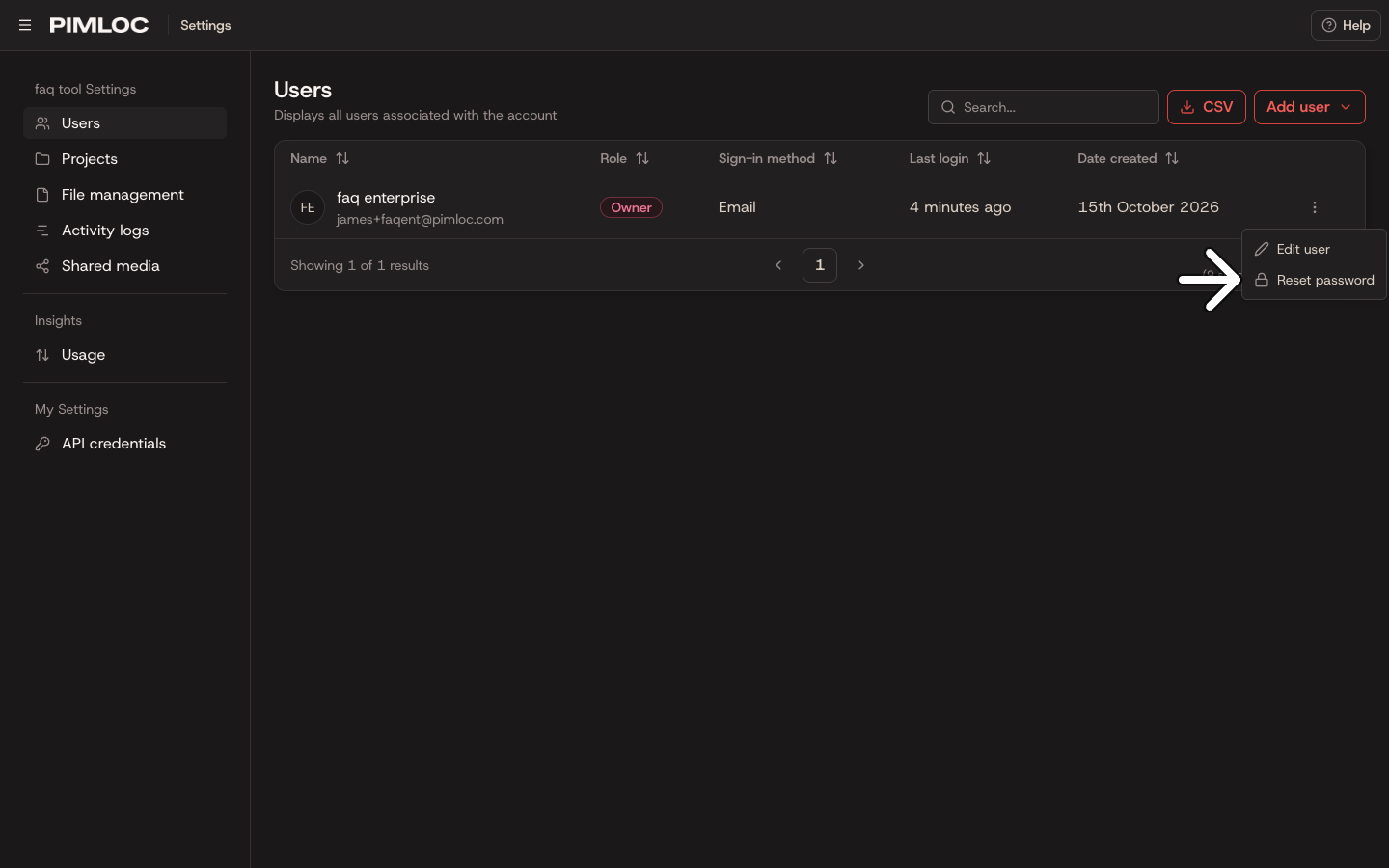View Usage insights
Screen dimensions: 1389x868
point(124,355)
